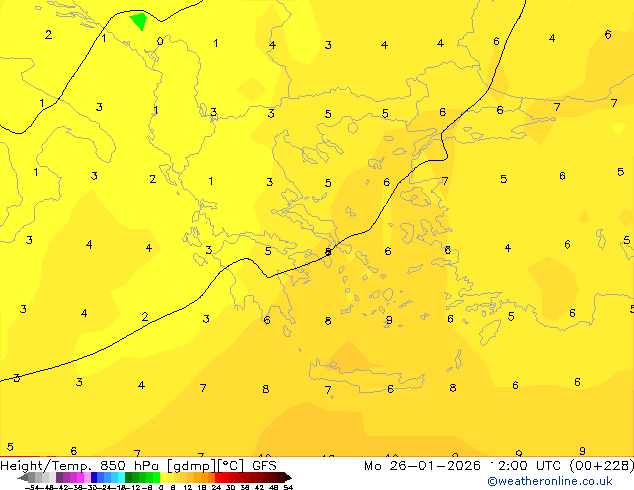The width and height of the screenshot is (634, 490).
Task: Select the 'Height/Temp.' title text
Action: pos(45,466)
